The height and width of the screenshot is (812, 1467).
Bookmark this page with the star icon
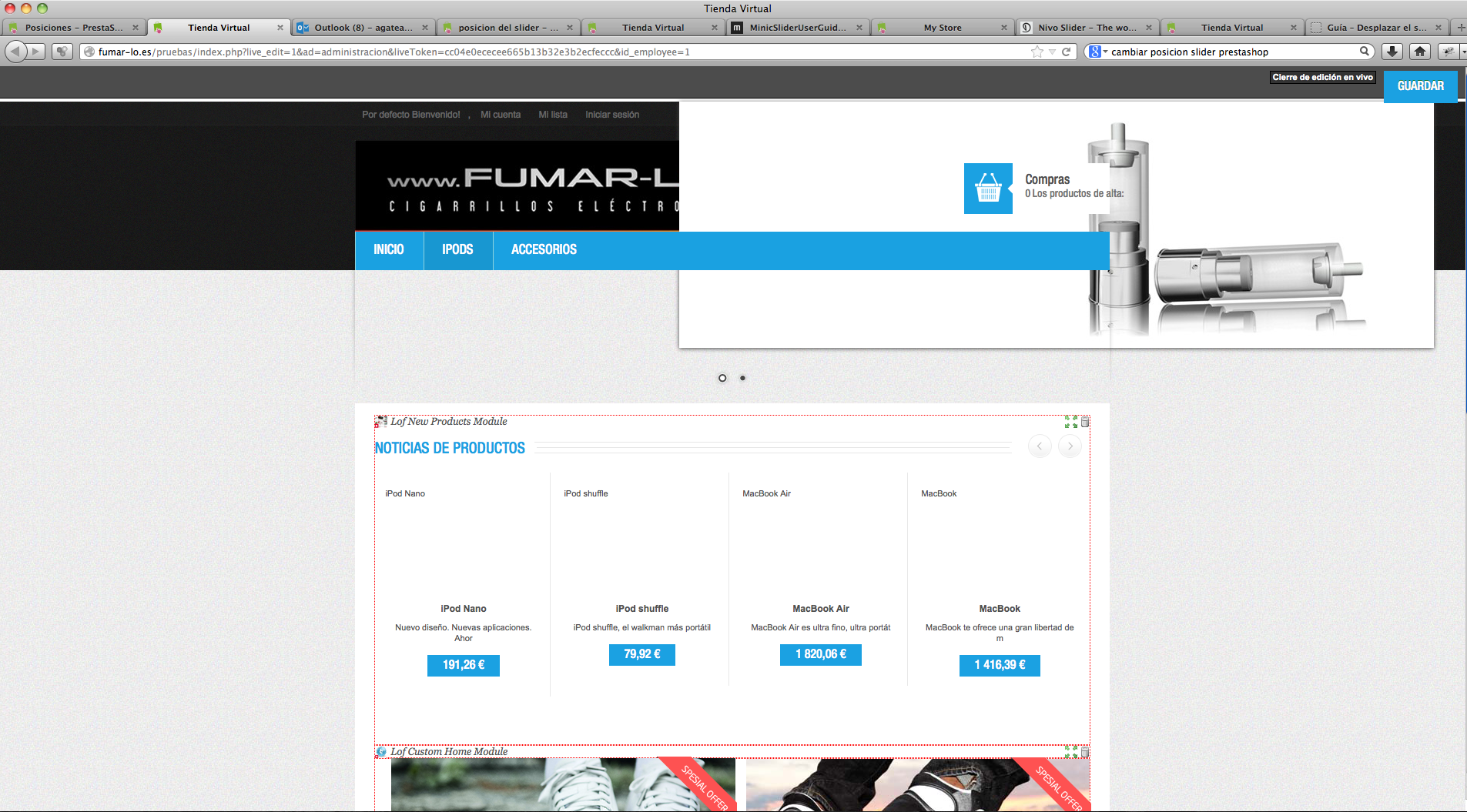coord(1037,52)
